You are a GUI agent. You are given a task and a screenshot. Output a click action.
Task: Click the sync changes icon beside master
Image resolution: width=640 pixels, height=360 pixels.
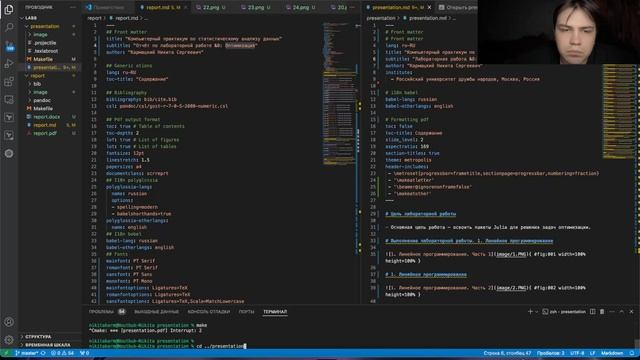43,353
